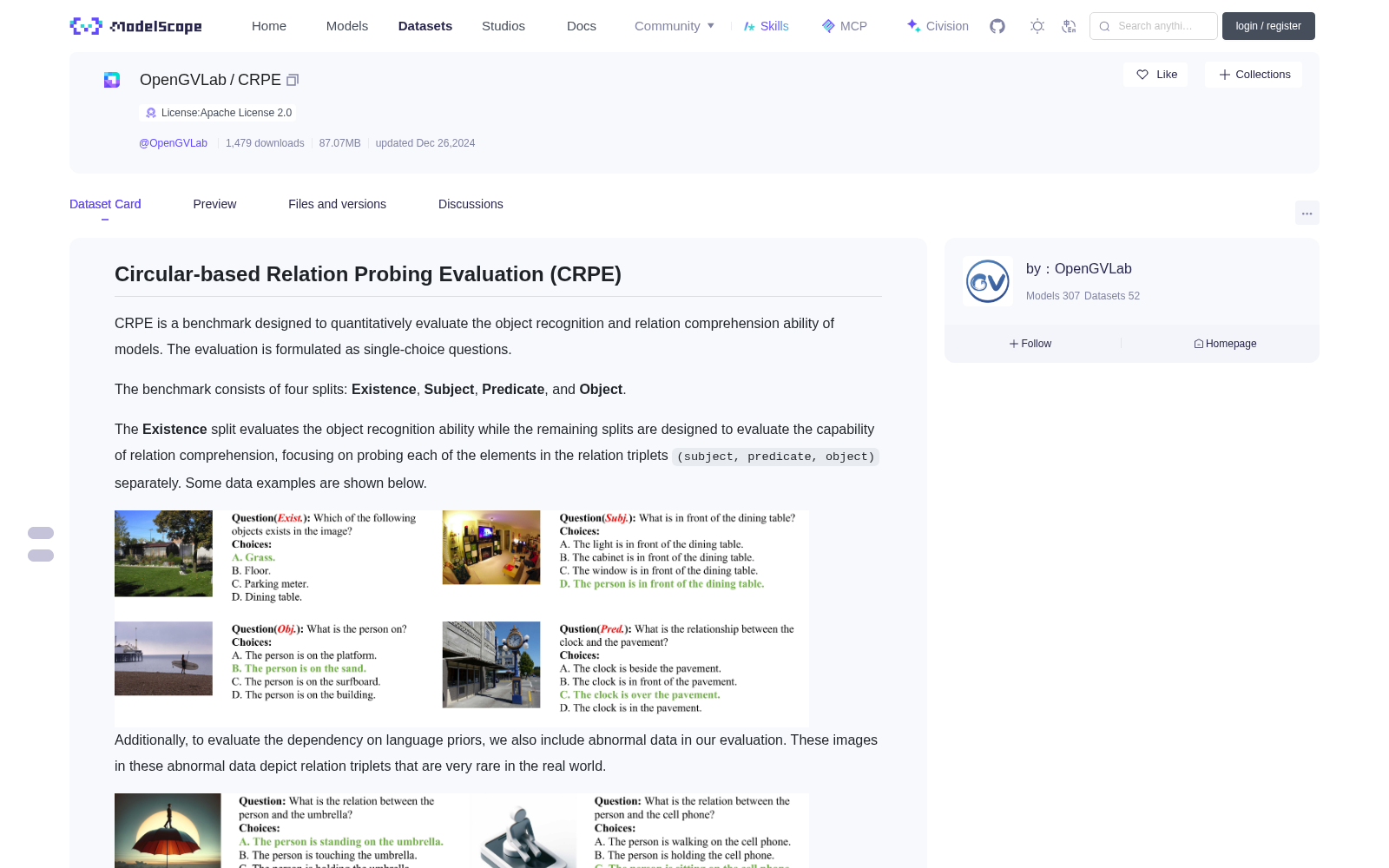
Task: Open the Skills navigation item
Action: point(766,26)
